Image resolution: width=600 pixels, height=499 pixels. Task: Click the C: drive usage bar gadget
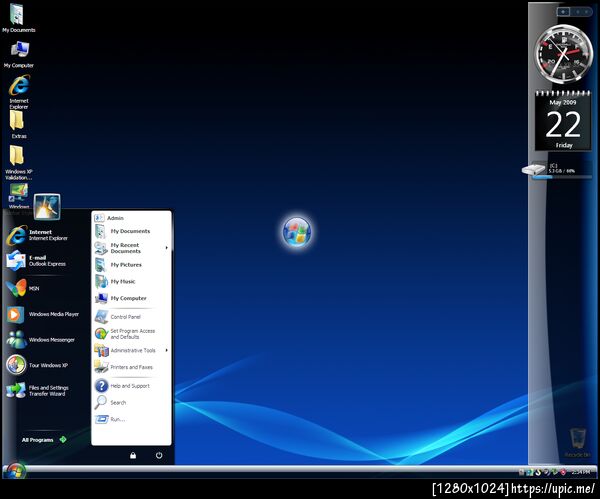click(562, 177)
